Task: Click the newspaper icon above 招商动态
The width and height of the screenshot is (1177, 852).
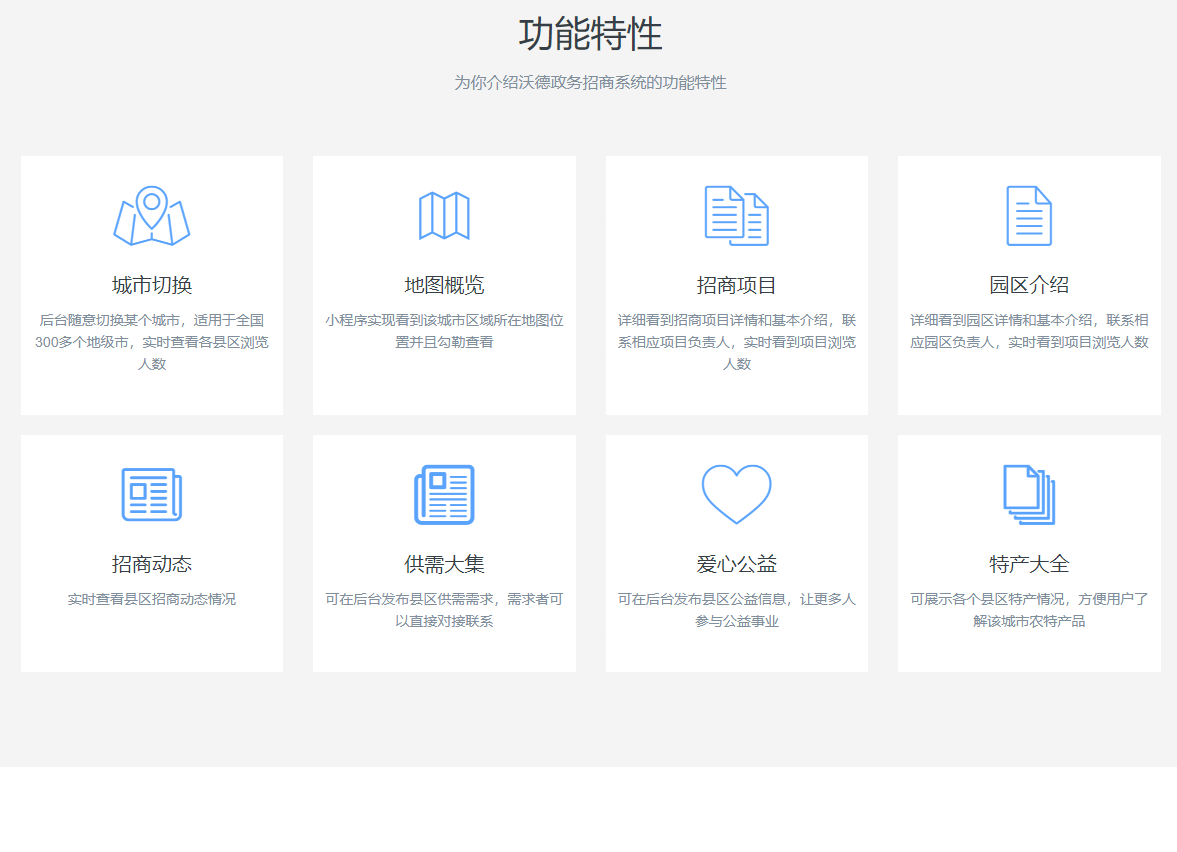Action: click(x=152, y=495)
